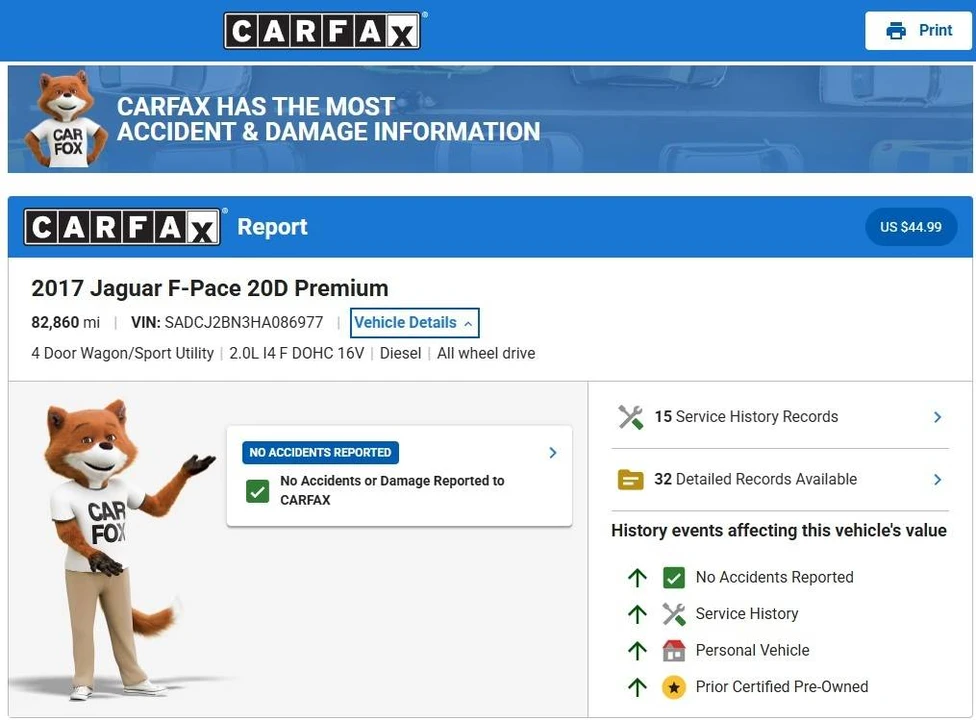Open 15 Service History Records
Image resolution: width=976 pixels, height=720 pixels.
tap(780, 417)
